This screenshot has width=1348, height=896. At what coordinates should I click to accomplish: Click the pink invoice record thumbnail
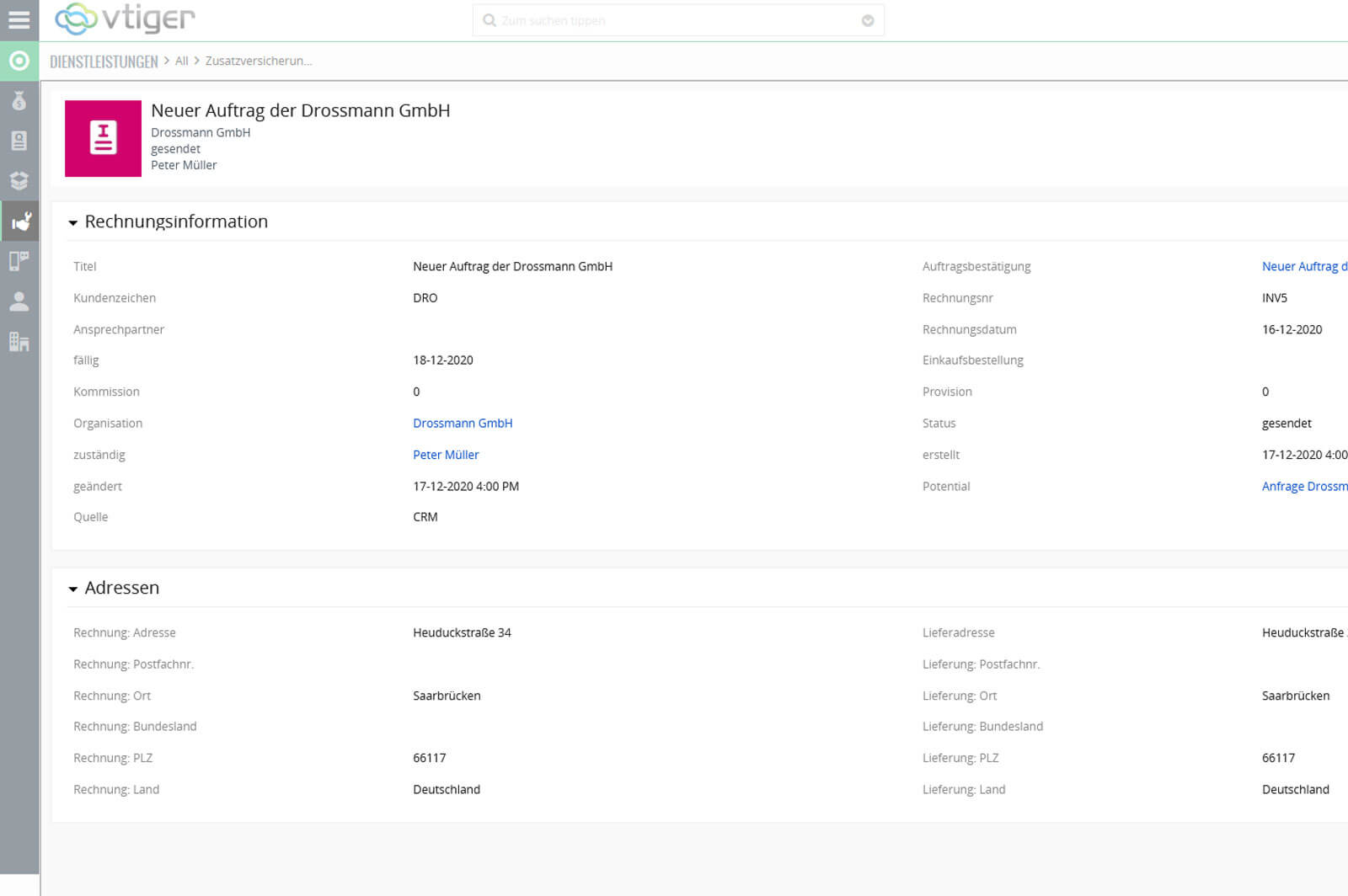click(103, 139)
